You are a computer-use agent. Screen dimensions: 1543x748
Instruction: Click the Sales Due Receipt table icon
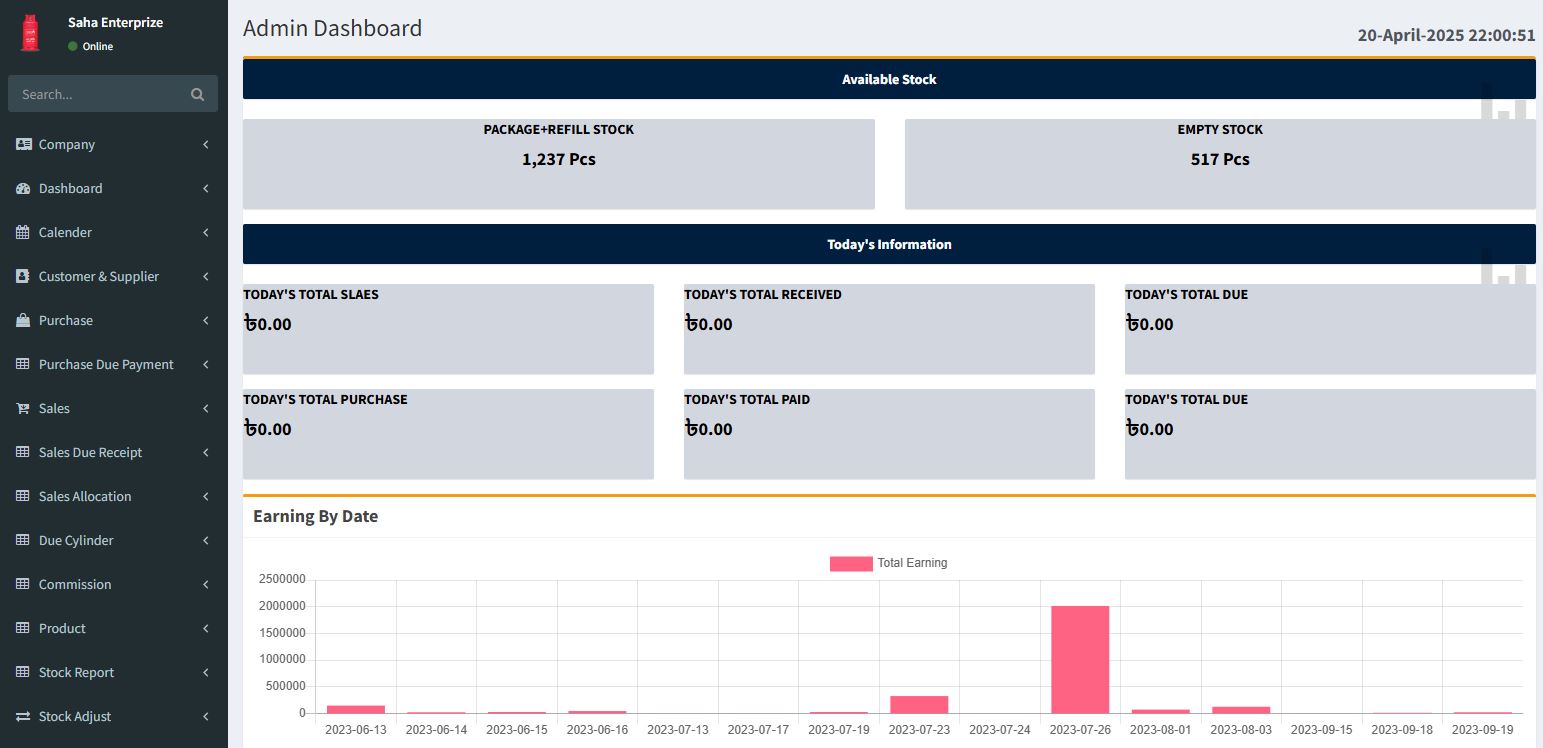[x=23, y=452]
